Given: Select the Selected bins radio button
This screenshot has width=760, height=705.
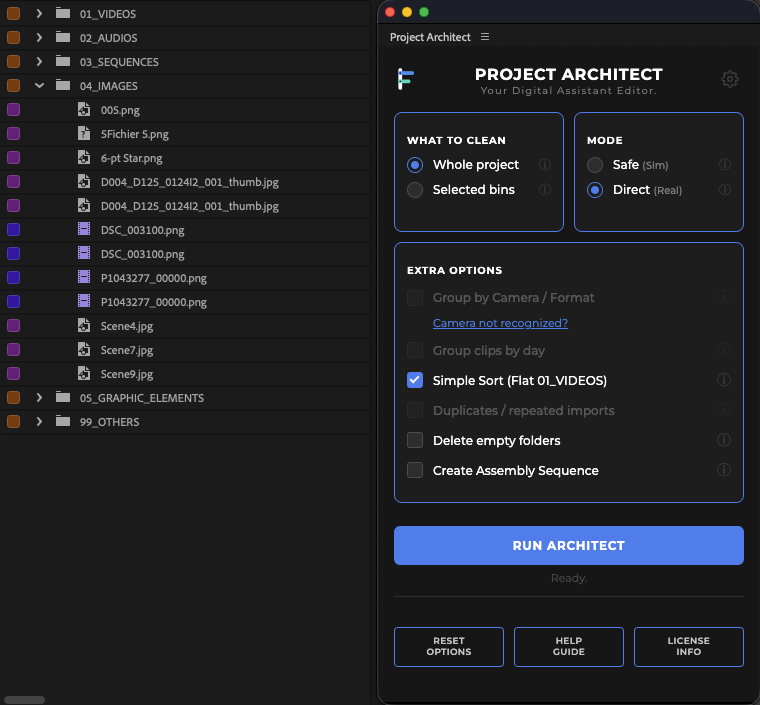Looking at the screenshot, I should (415, 189).
